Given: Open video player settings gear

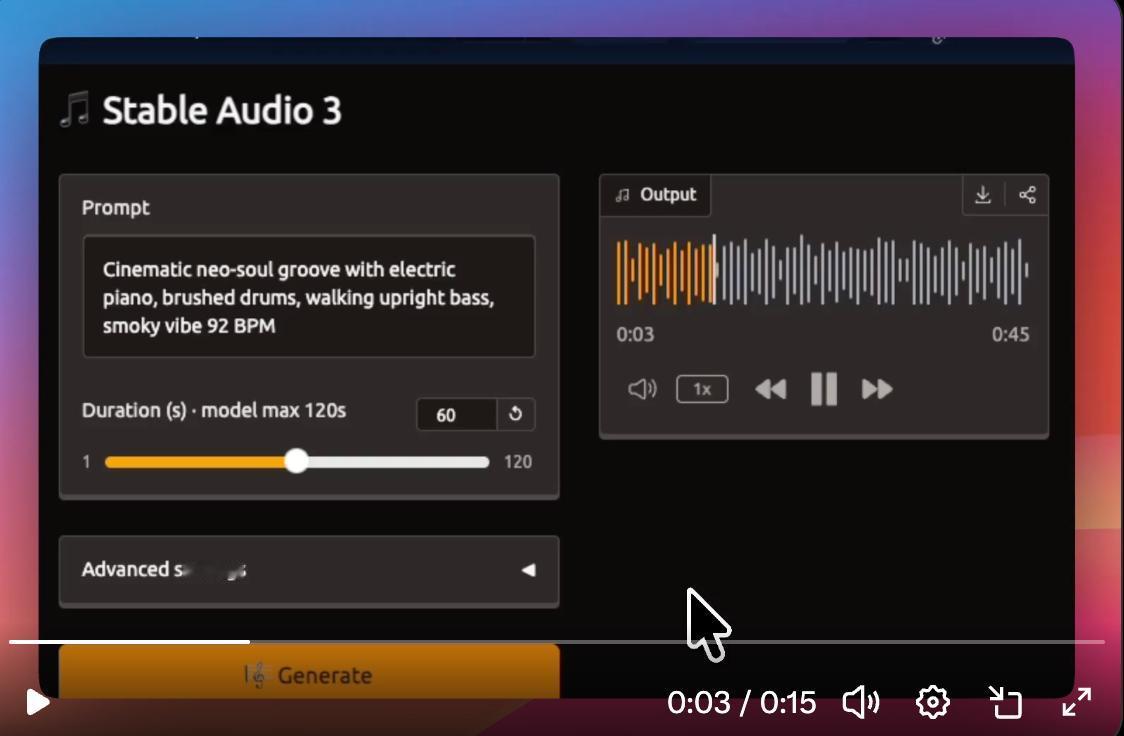Looking at the screenshot, I should (933, 702).
